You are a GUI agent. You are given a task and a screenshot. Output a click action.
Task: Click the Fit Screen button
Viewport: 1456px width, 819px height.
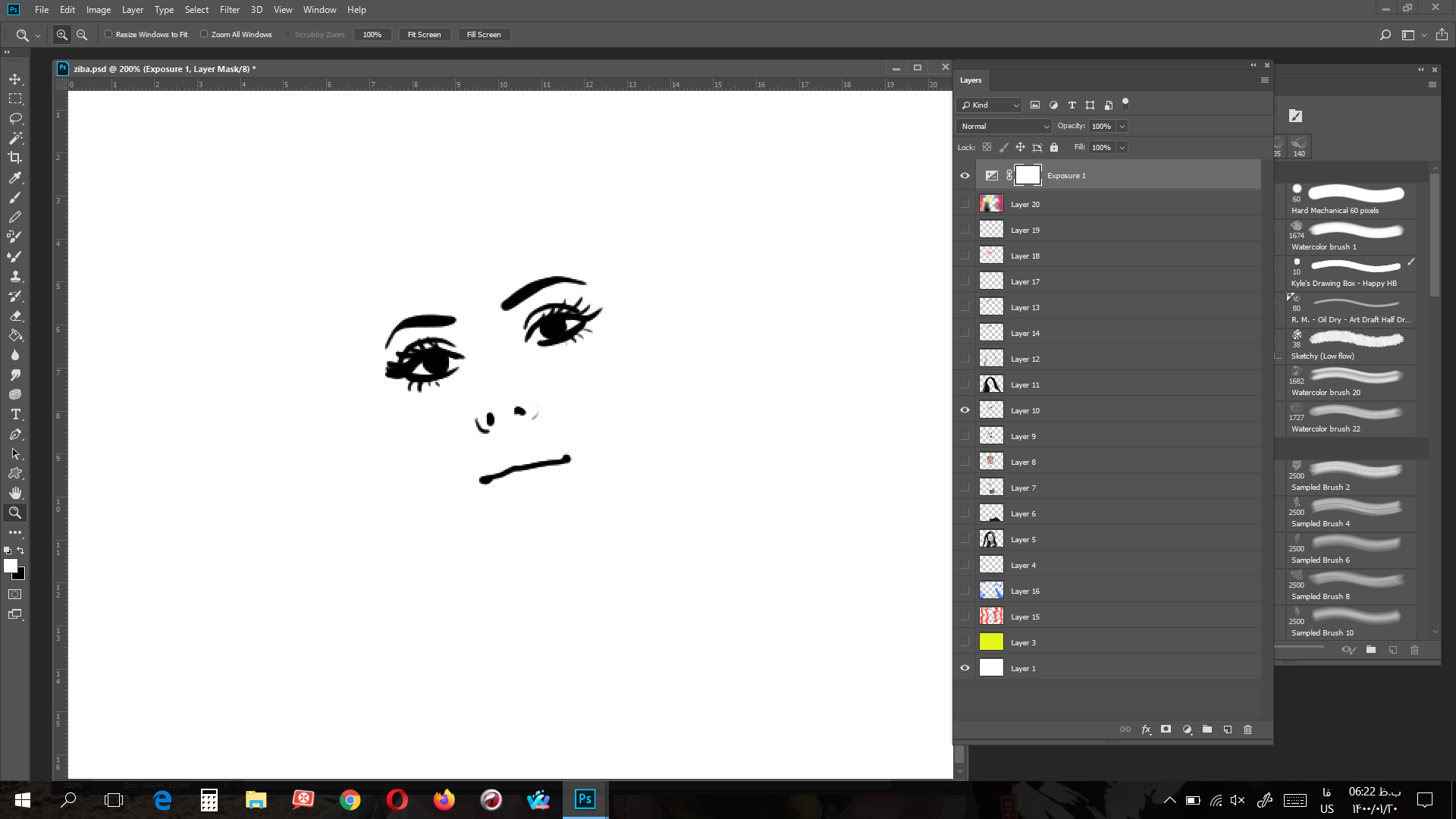(424, 35)
